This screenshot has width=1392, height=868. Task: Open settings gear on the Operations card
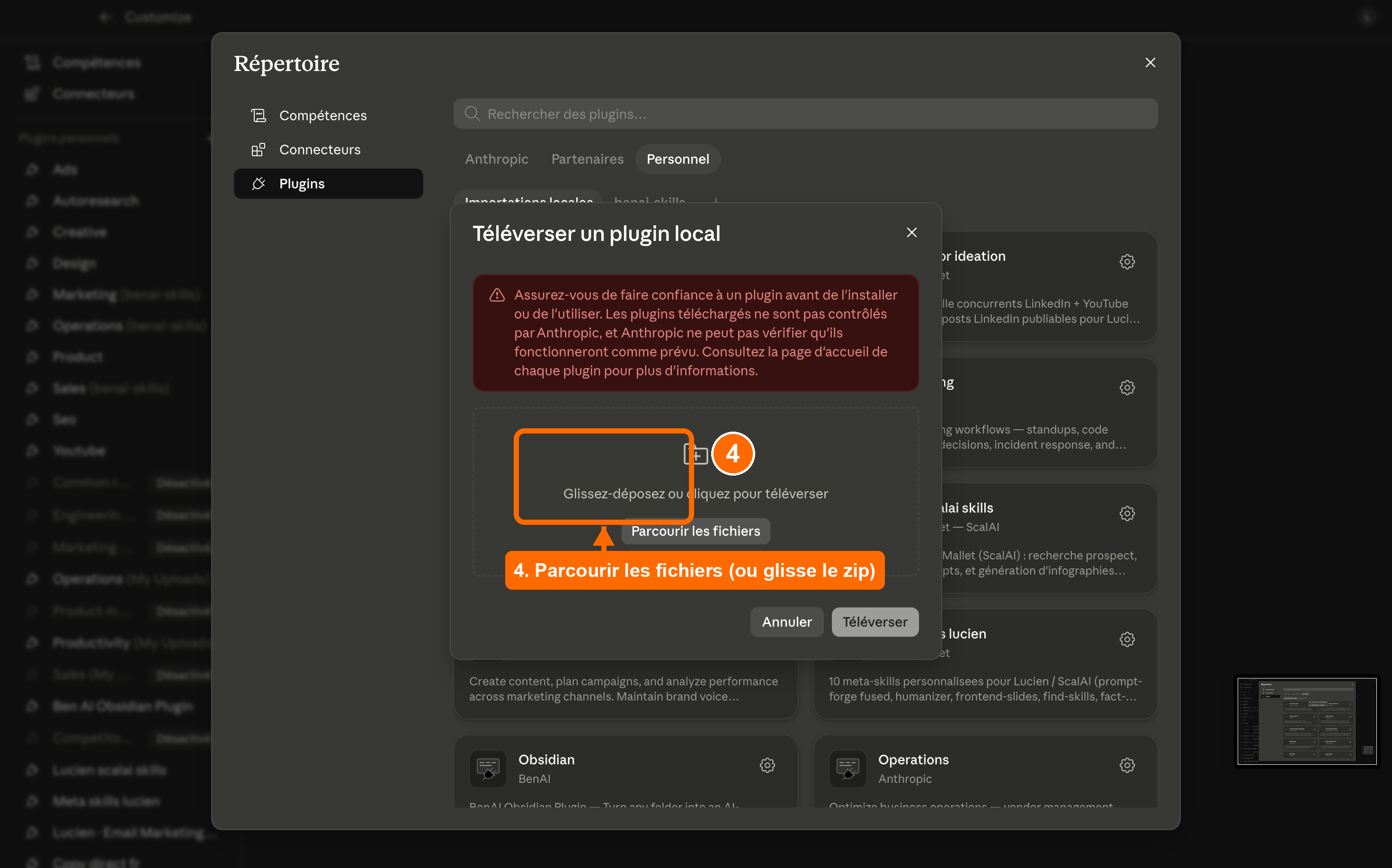click(1127, 765)
